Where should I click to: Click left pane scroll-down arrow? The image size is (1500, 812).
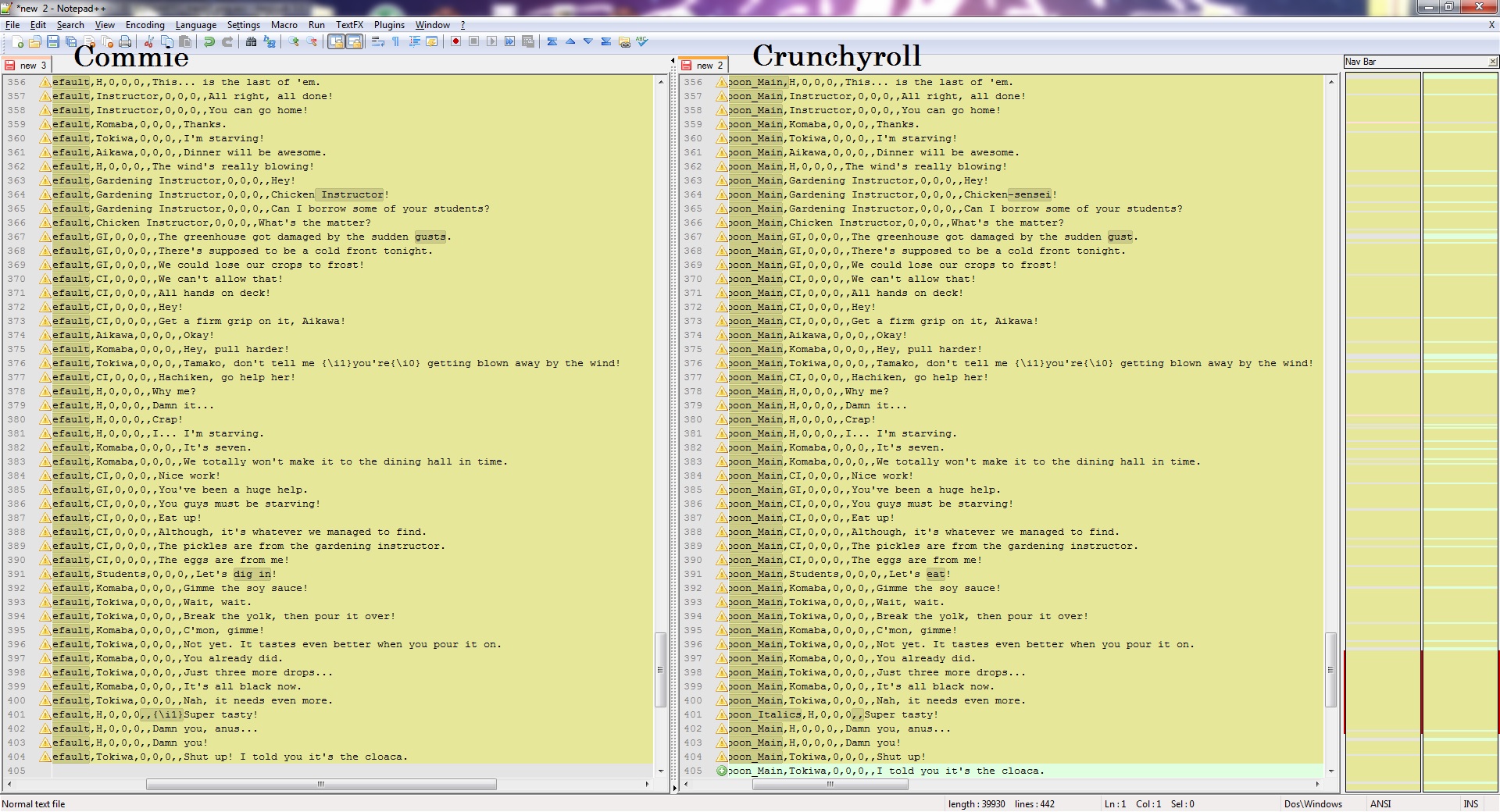(x=661, y=771)
